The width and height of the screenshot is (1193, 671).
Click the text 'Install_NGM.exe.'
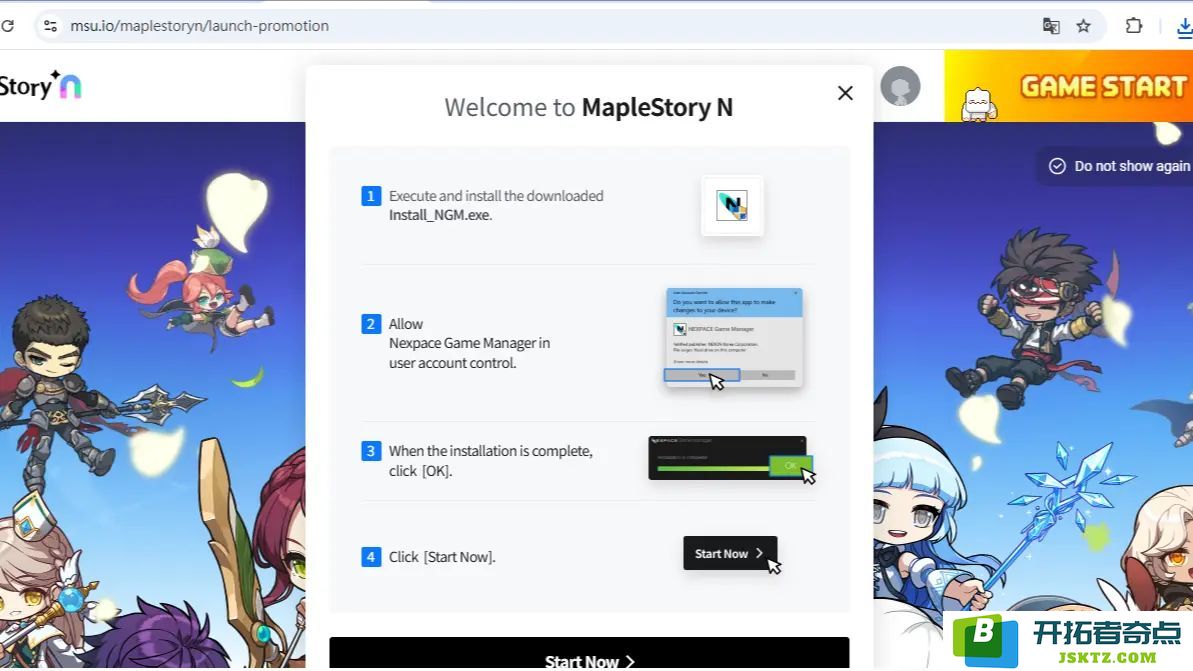(441, 215)
